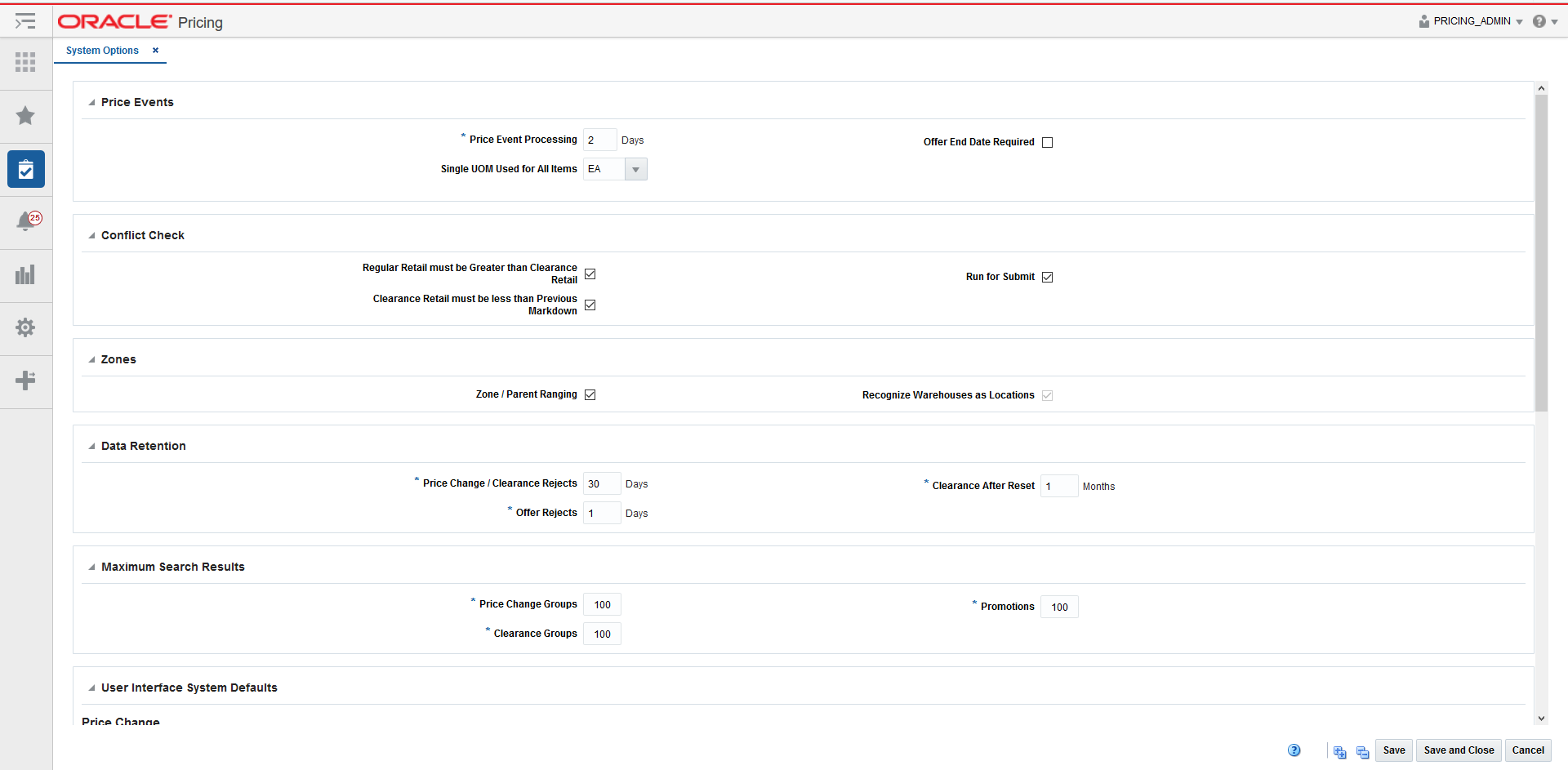Click the Price Events heading text
1568x770 pixels.
[137, 103]
